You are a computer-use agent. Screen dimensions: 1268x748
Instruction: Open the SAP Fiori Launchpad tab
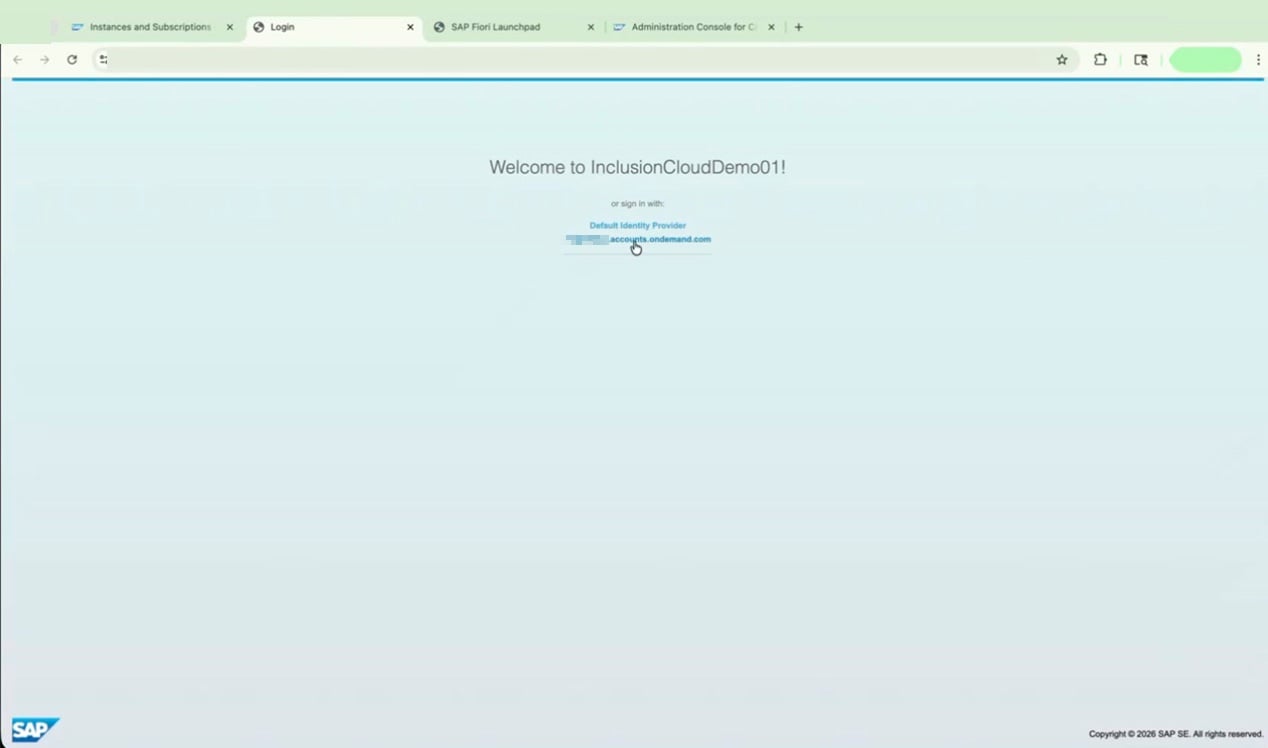pos(513,27)
